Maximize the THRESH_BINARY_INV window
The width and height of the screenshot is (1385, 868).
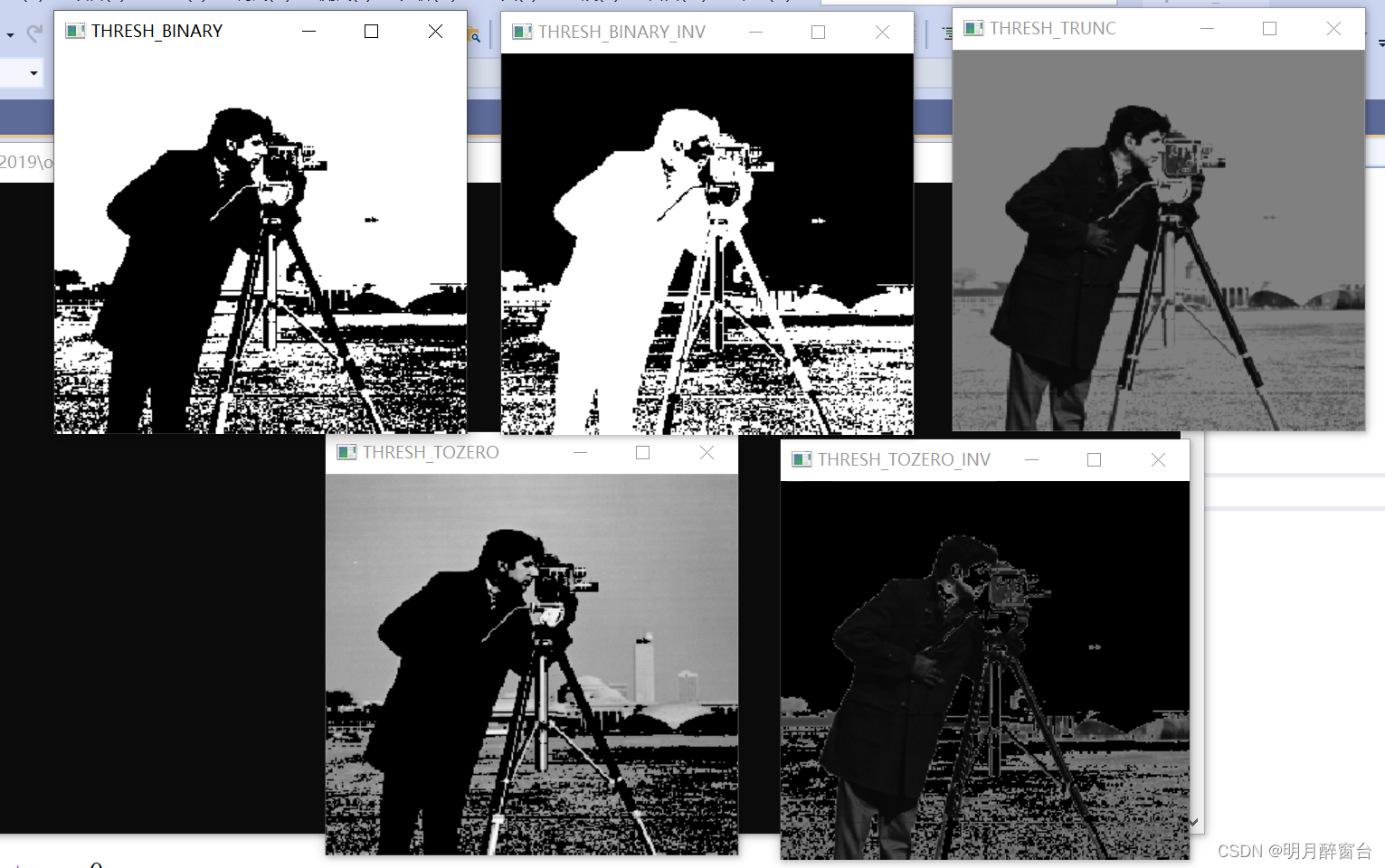point(818,33)
